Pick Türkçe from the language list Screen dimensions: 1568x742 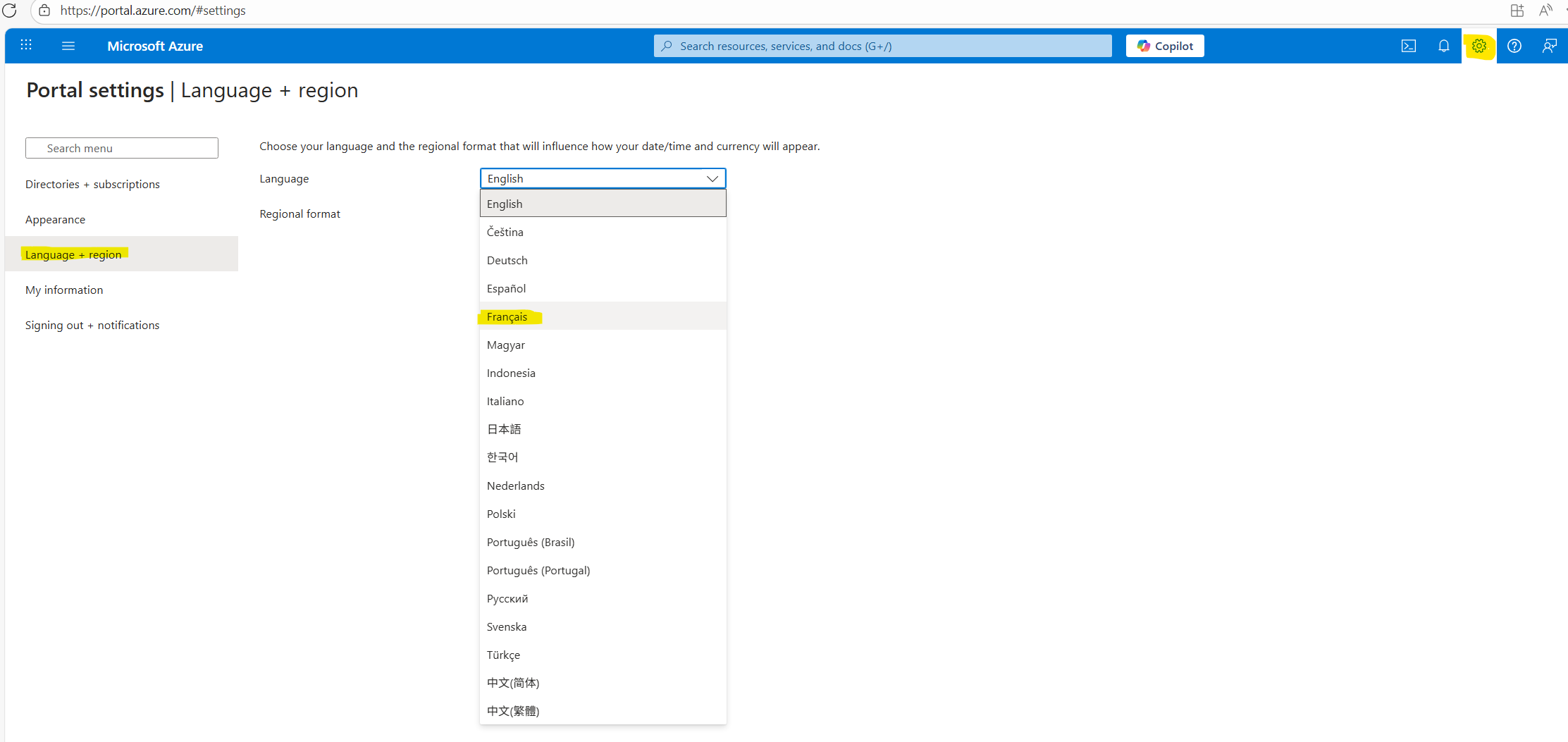[603, 655]
